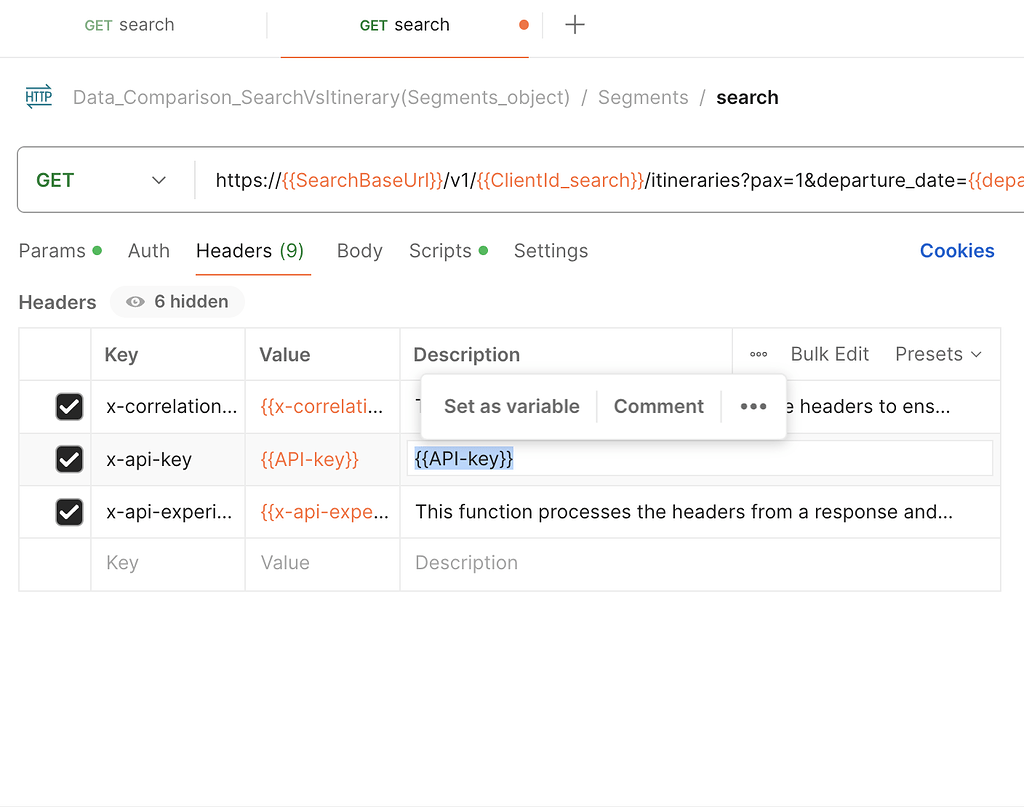Open the GET method dropdown
The image size is (1024, 807).
pyautogui.click(x=105, y=180)
